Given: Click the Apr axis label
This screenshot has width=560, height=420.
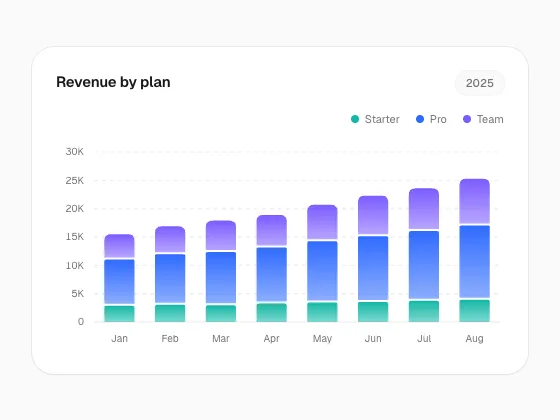Looking at the screenshot, I should pos(271,338).
